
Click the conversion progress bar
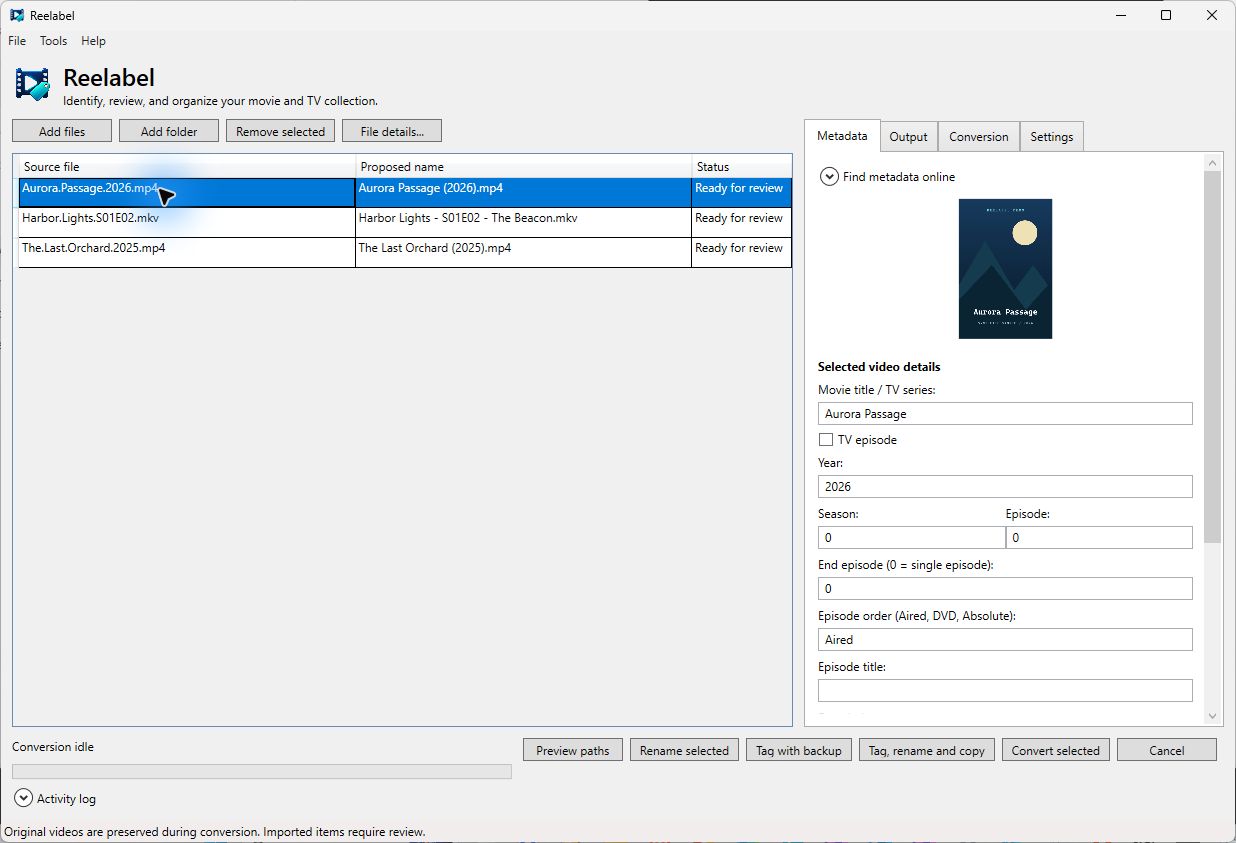click(x=262, y=771)
